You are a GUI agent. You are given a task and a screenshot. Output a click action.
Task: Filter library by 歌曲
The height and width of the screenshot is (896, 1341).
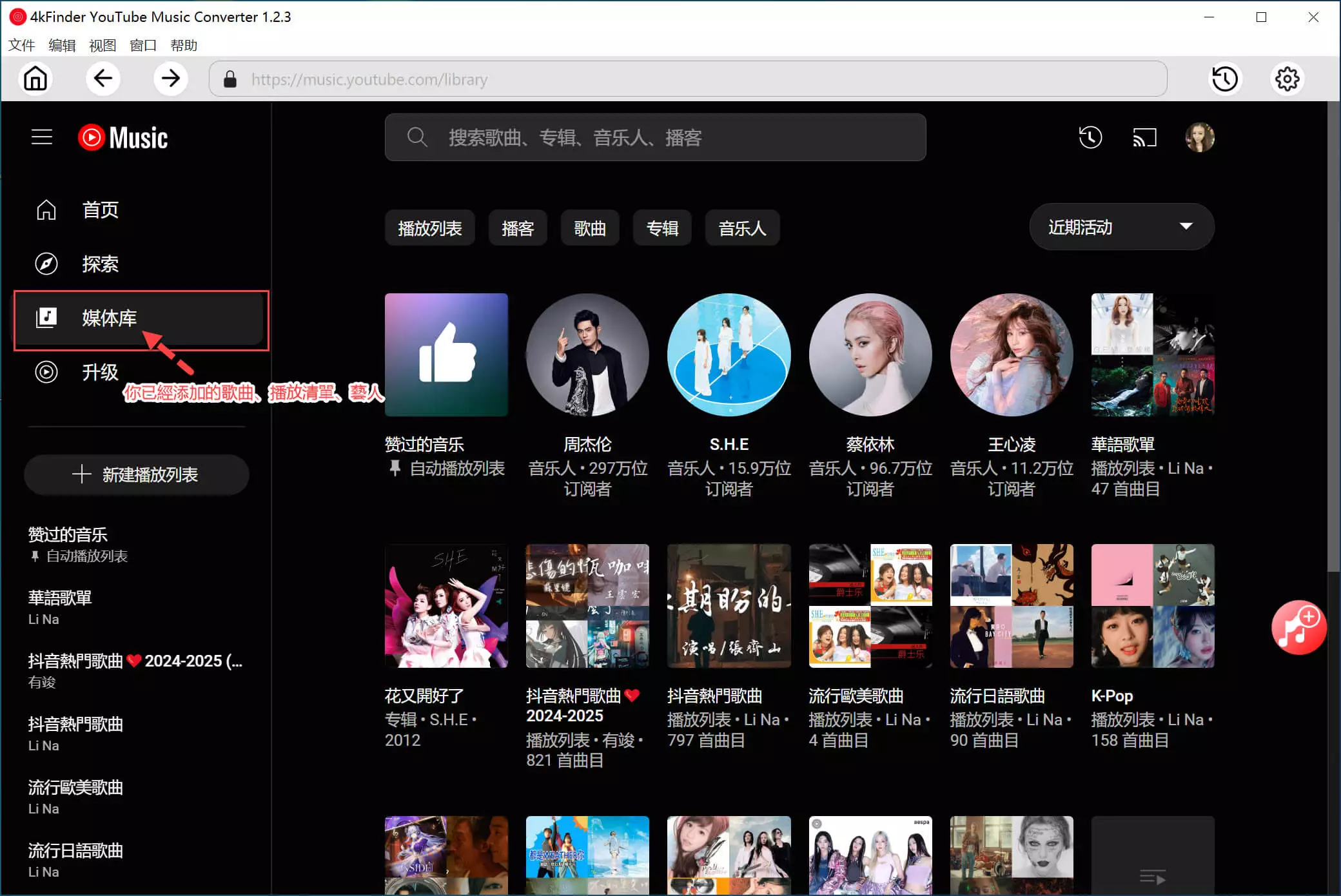pos(590,228)
